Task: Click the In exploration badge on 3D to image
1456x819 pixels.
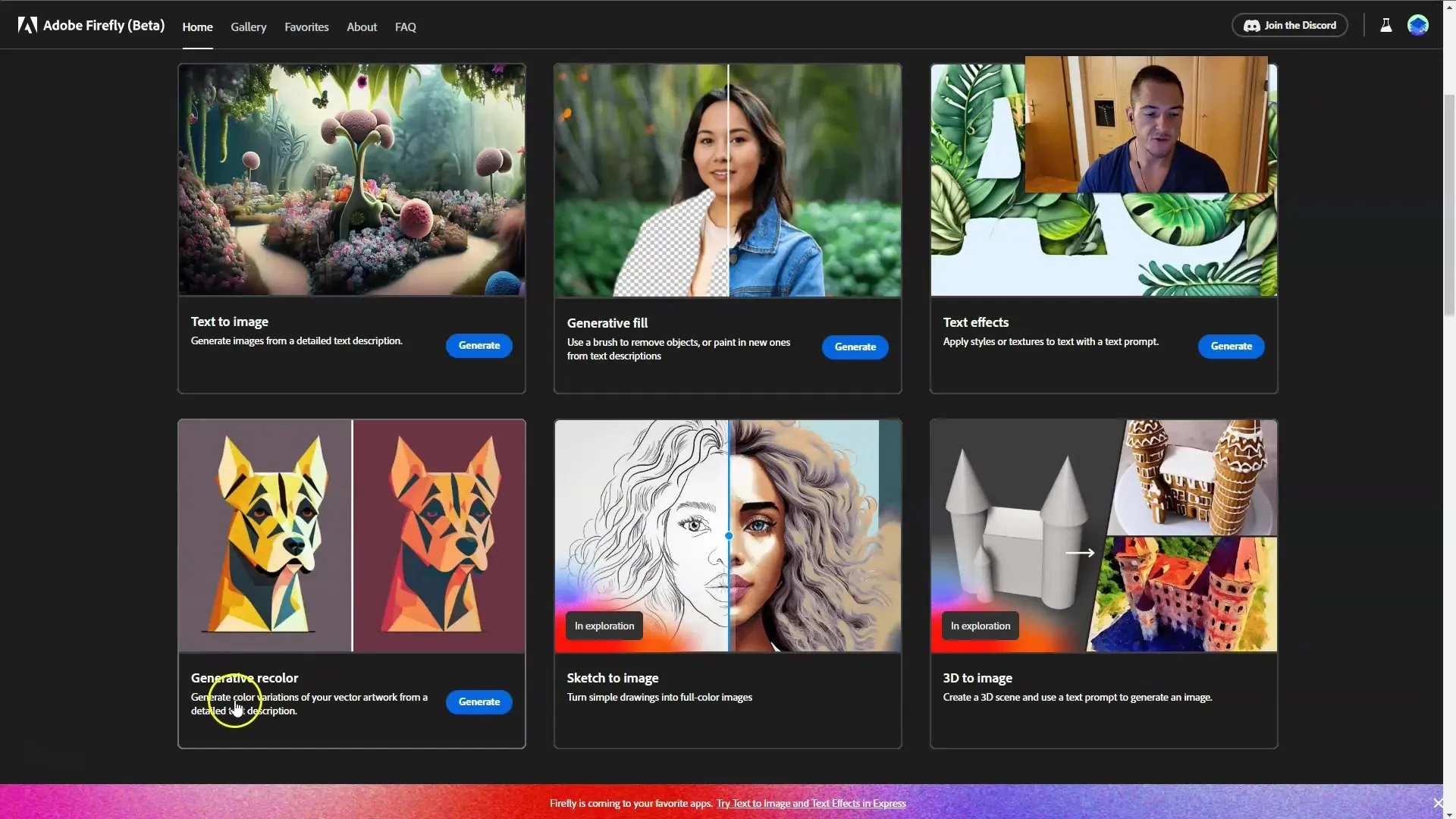Action: 981,625
